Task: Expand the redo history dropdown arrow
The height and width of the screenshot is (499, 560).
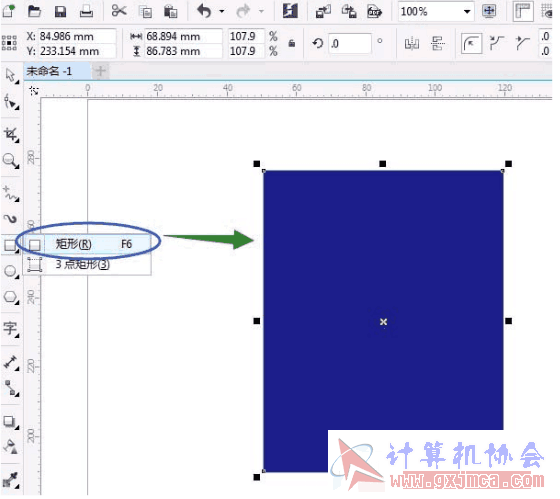Action: [262, 11]
